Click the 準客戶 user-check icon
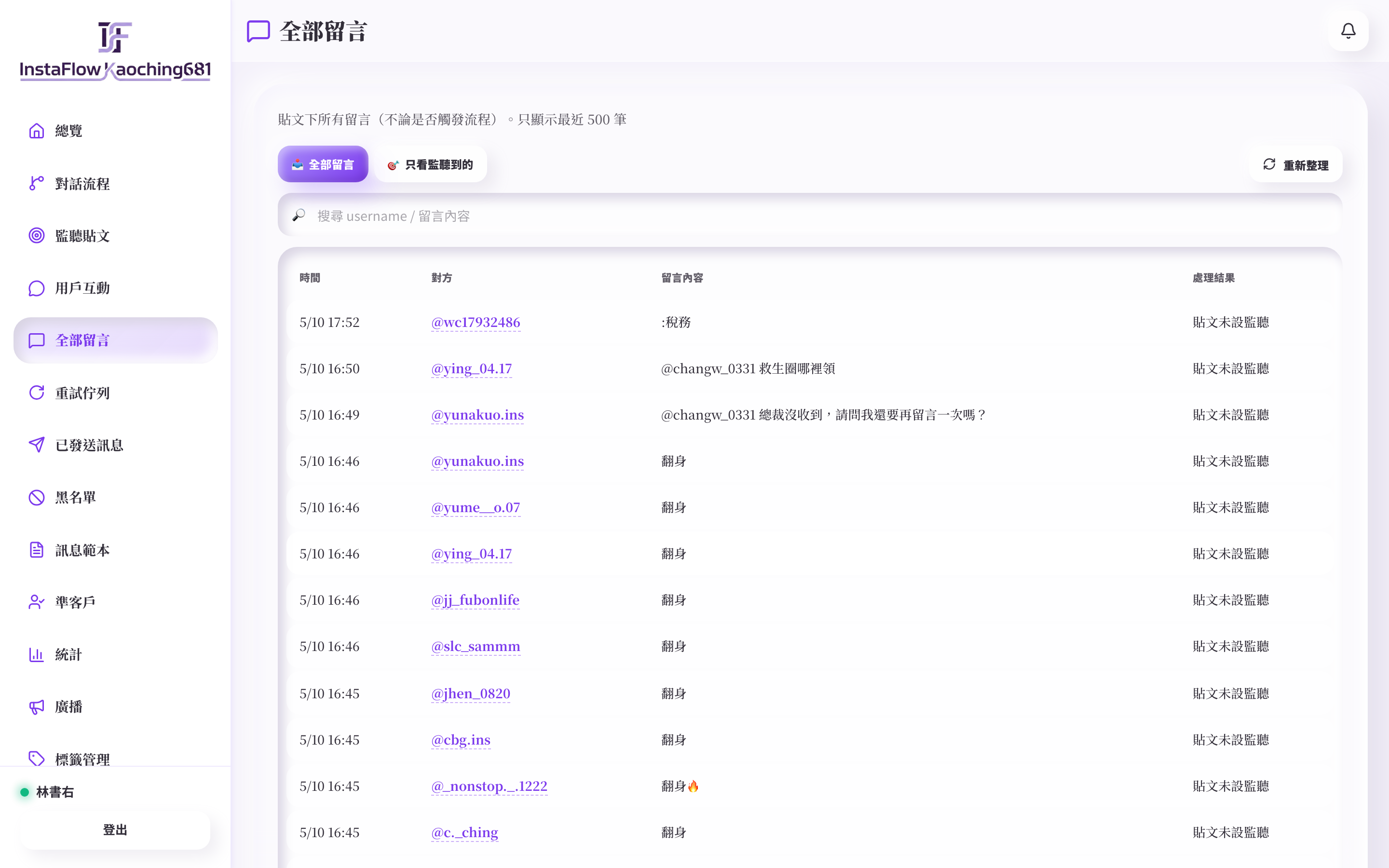The image size is (1389, 868). [x=37, y=602]
